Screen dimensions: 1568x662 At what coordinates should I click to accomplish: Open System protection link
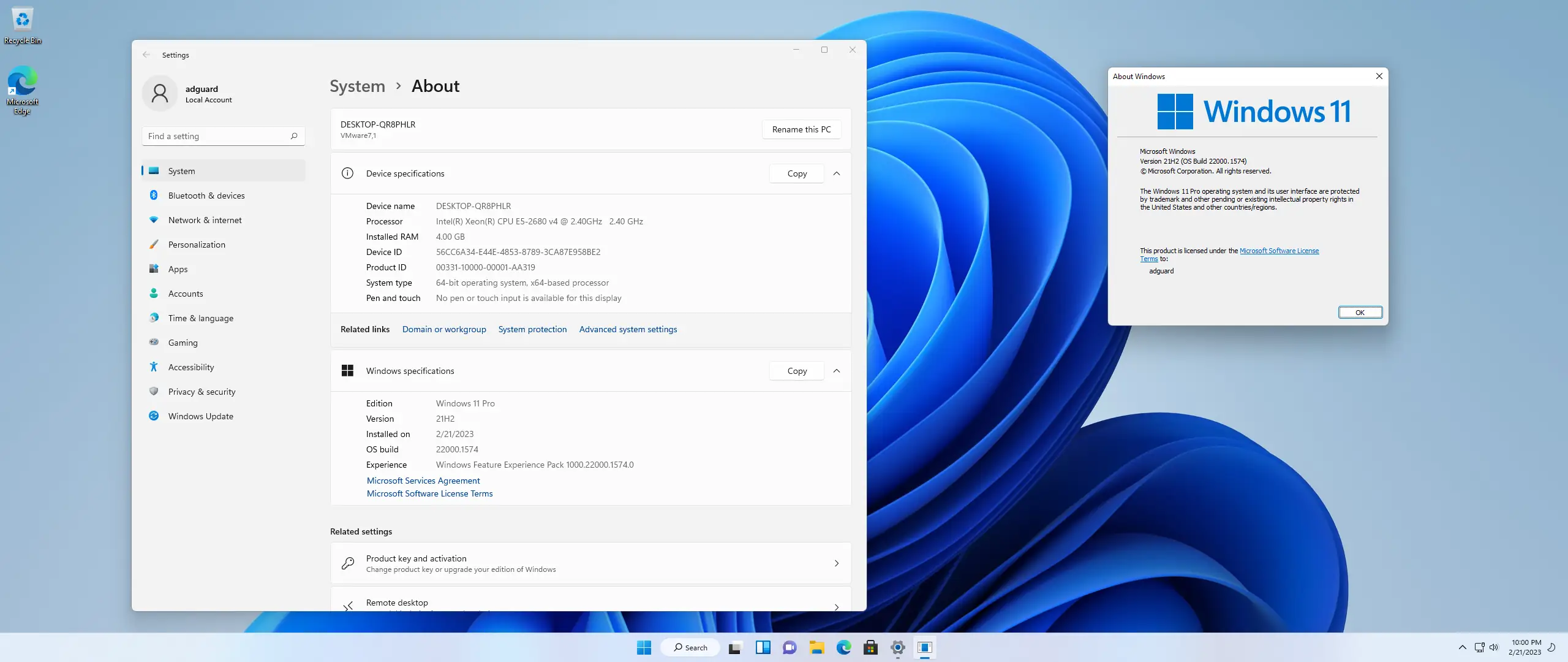click(532, 329)
